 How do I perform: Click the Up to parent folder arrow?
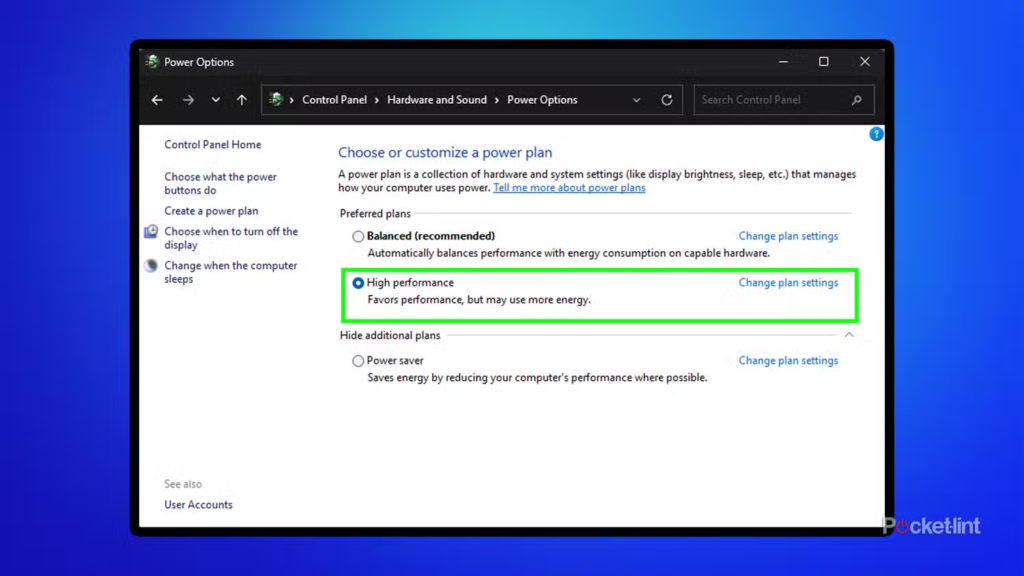coord(242,100)
